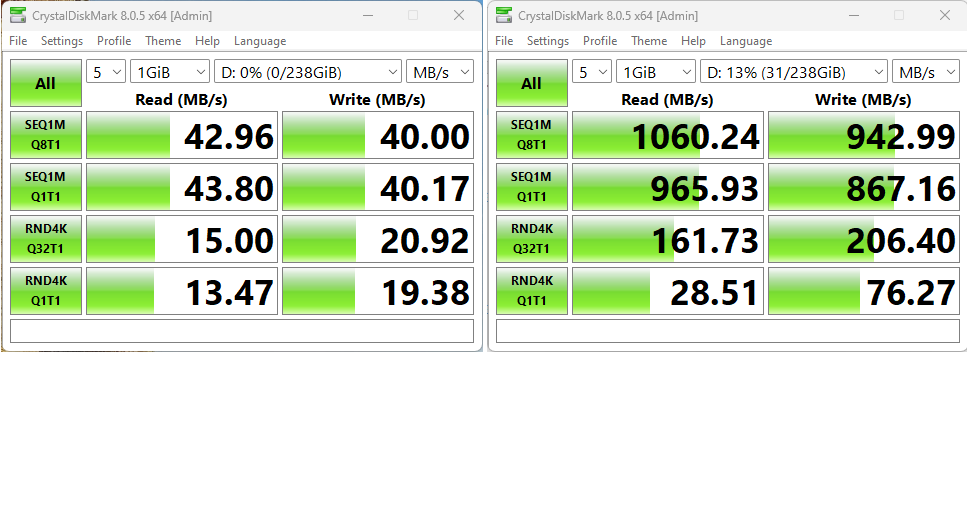
Task: Open Settings menu in right window
Action: point(548,41)
